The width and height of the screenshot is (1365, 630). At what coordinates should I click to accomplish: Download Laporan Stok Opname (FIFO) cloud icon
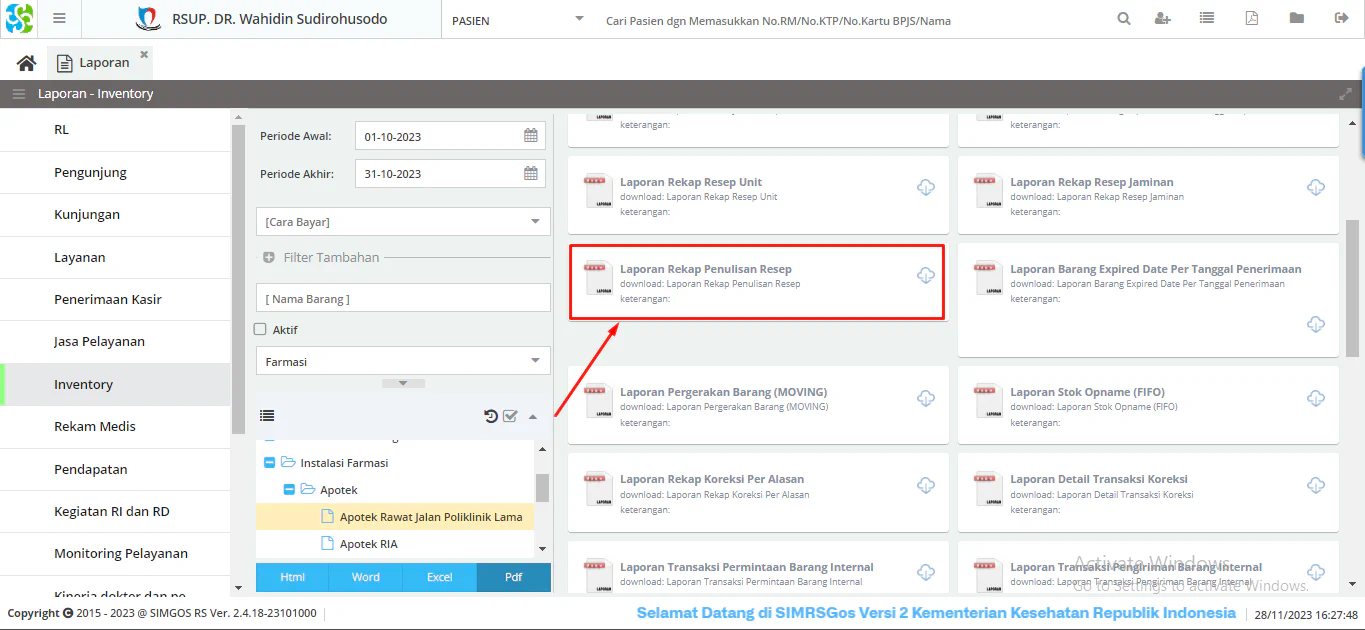tap(1316, 398)
